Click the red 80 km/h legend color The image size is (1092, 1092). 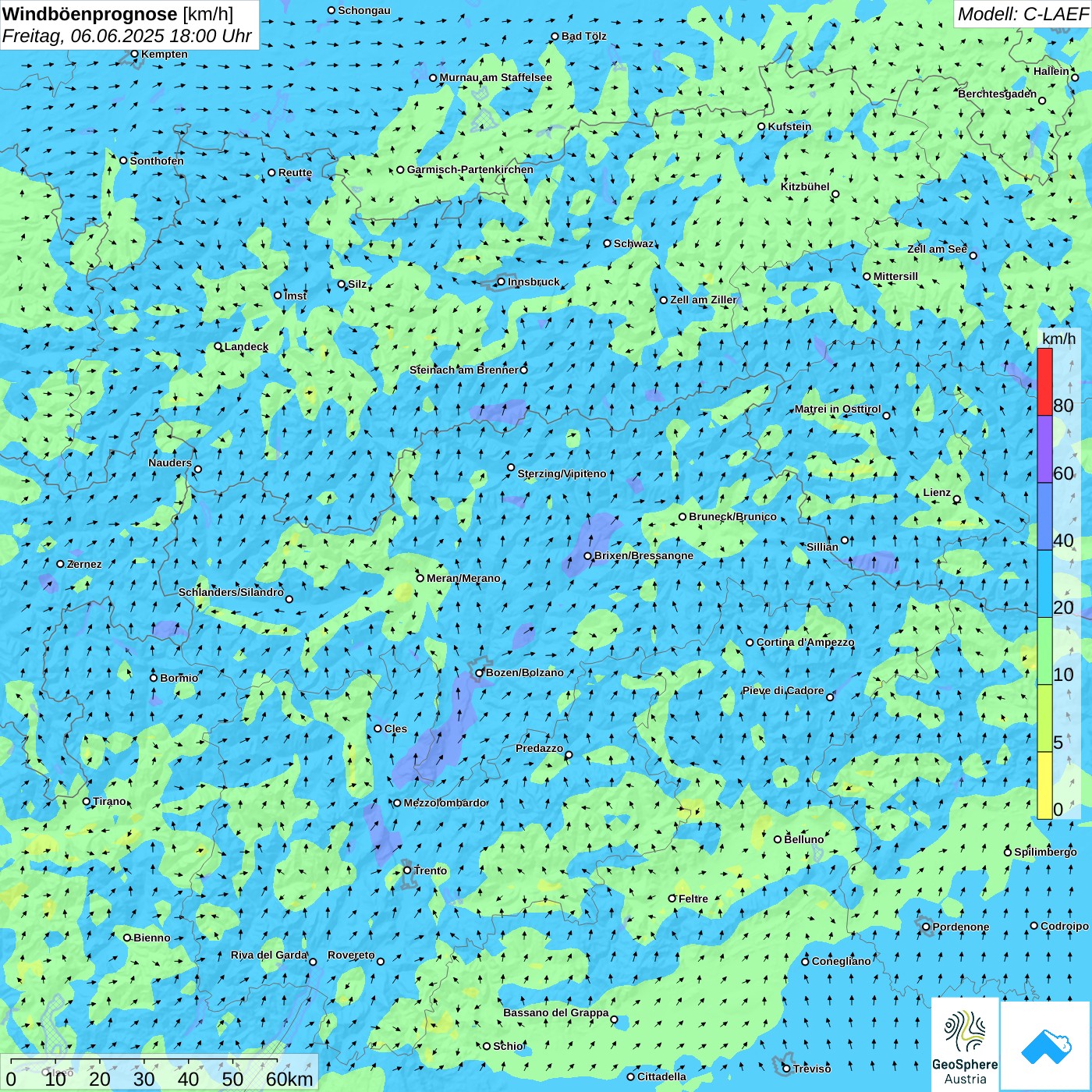[x=1044, y=381]
